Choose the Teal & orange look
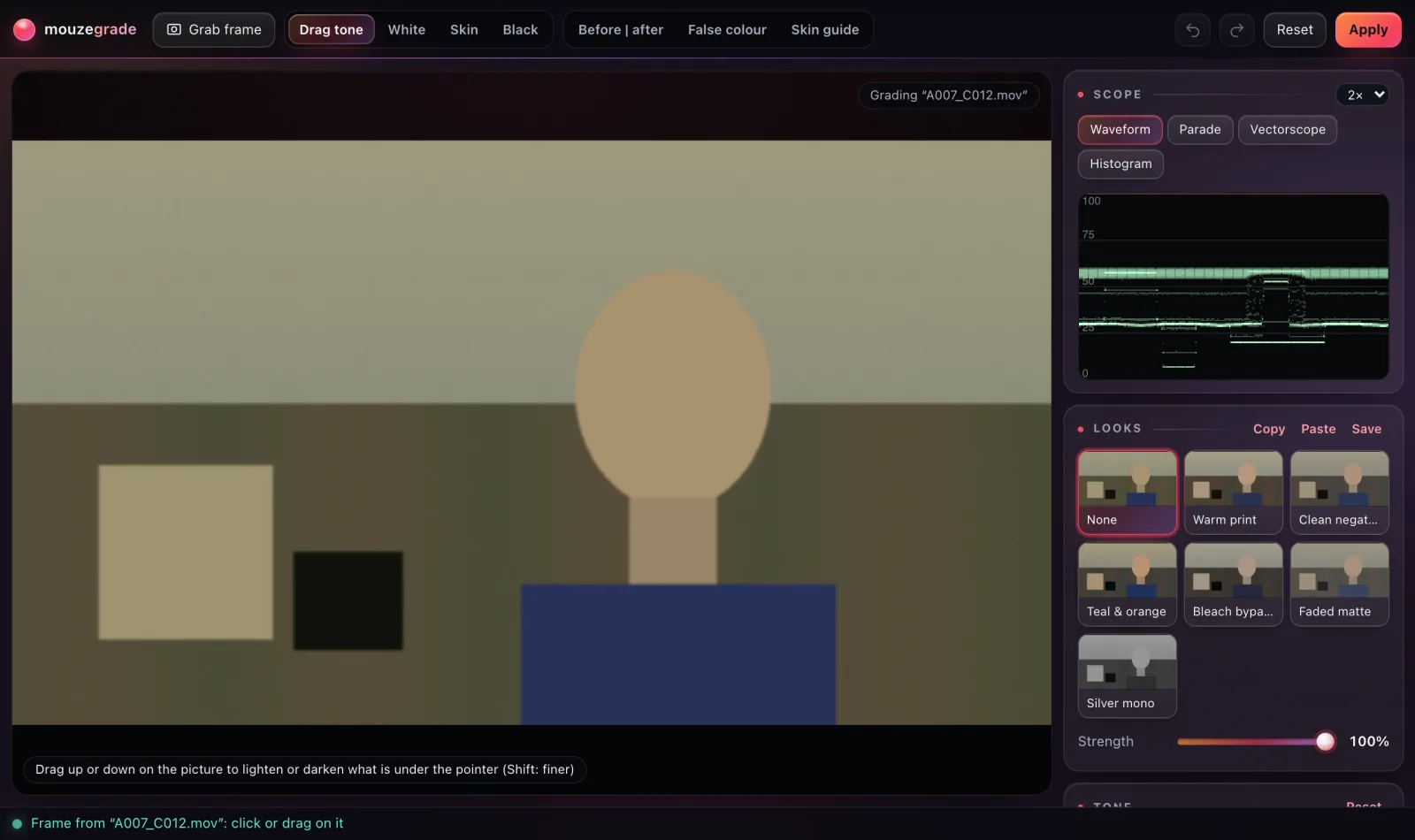Image resolution: width=1415 pixels, height=840 pixels. tap(1127, 584)
